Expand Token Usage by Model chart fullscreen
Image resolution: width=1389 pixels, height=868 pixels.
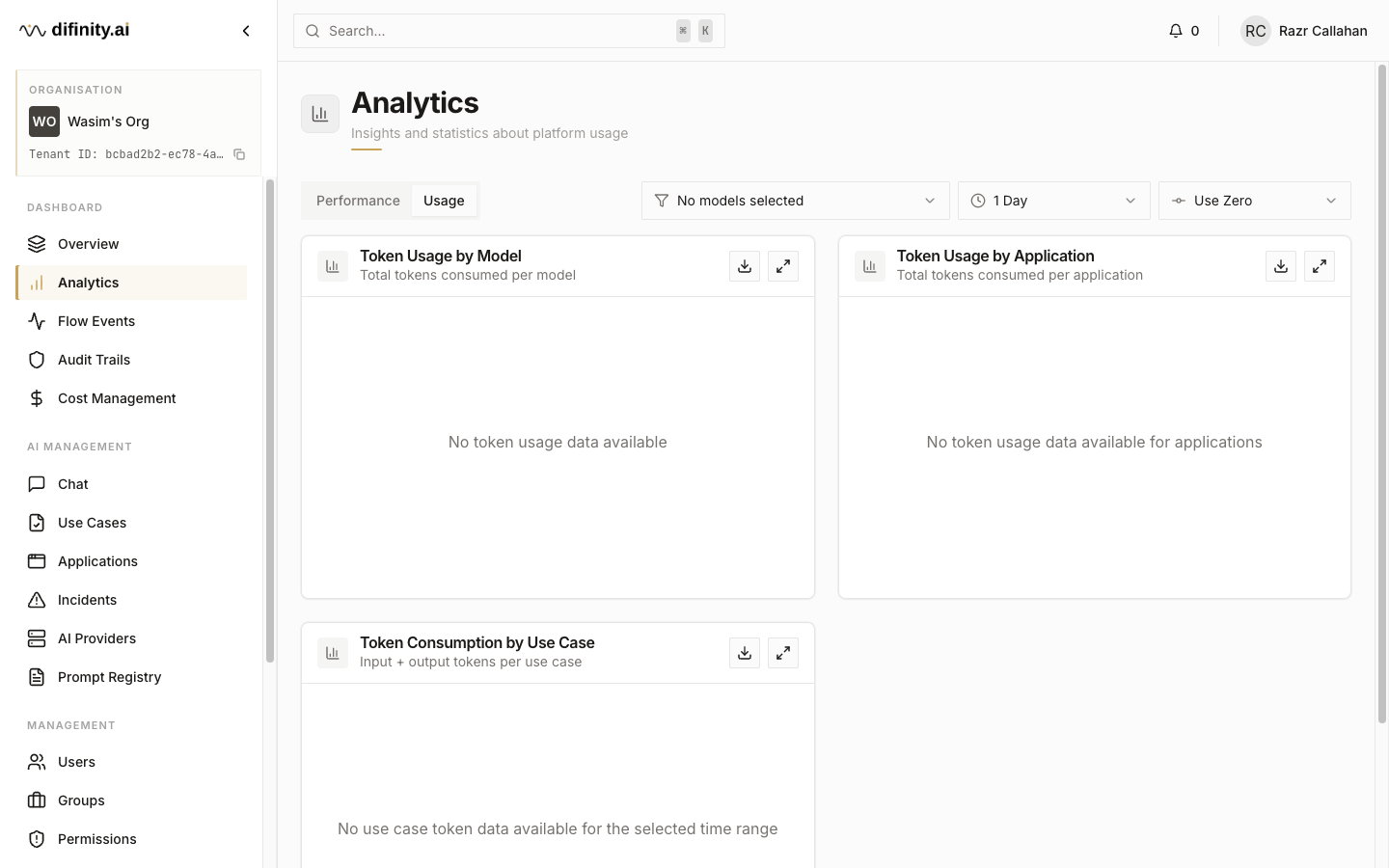point(783,266)
